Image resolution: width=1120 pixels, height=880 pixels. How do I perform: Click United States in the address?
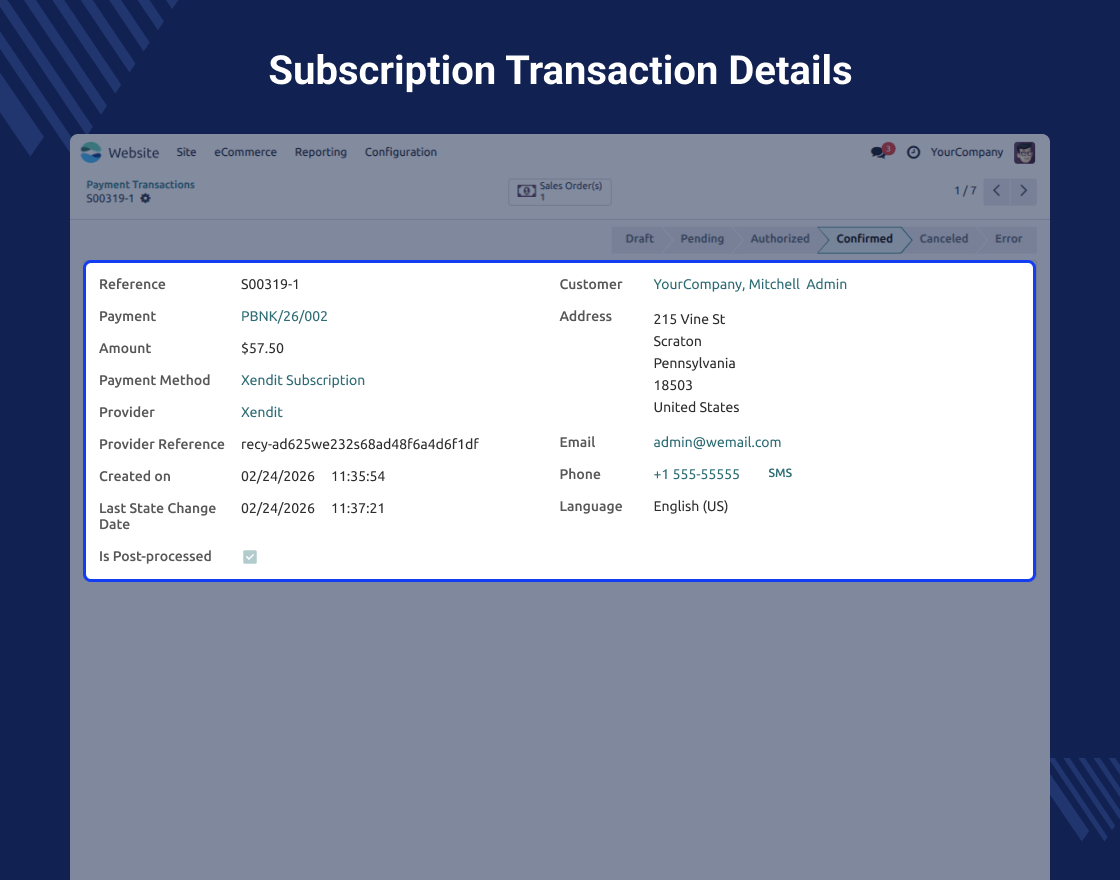pos(696,407)
